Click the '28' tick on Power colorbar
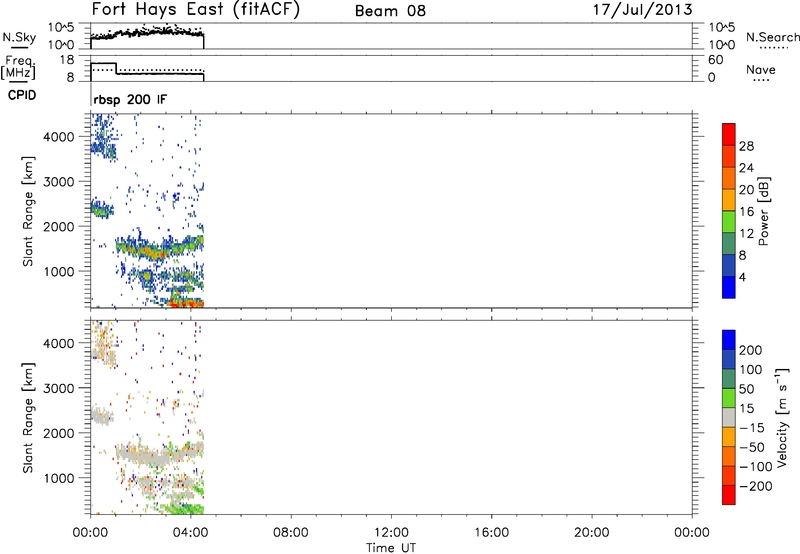 click(746, 146)
